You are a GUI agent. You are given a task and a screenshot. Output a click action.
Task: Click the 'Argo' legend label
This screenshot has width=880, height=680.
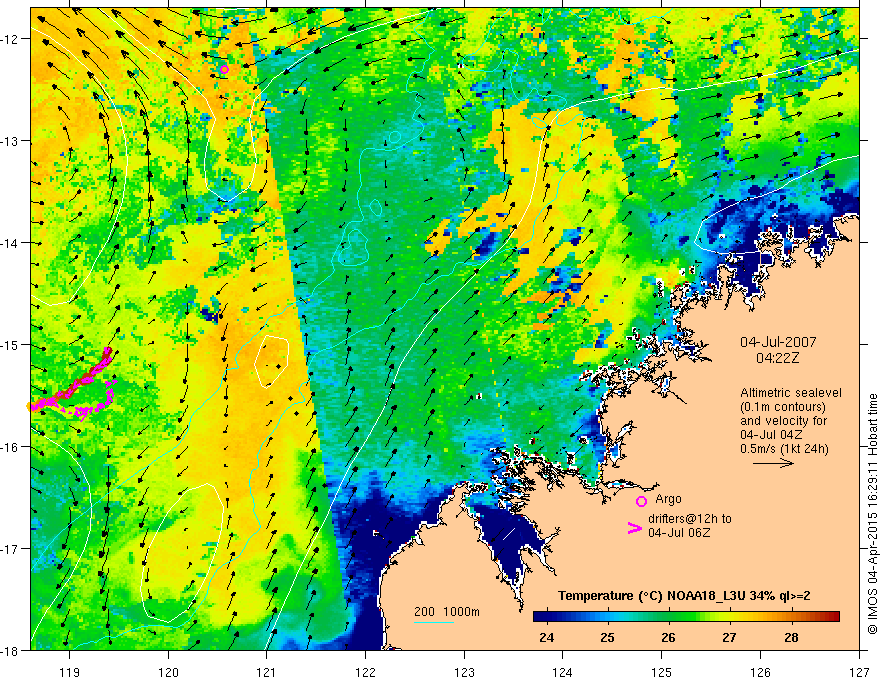click(668, 499)
